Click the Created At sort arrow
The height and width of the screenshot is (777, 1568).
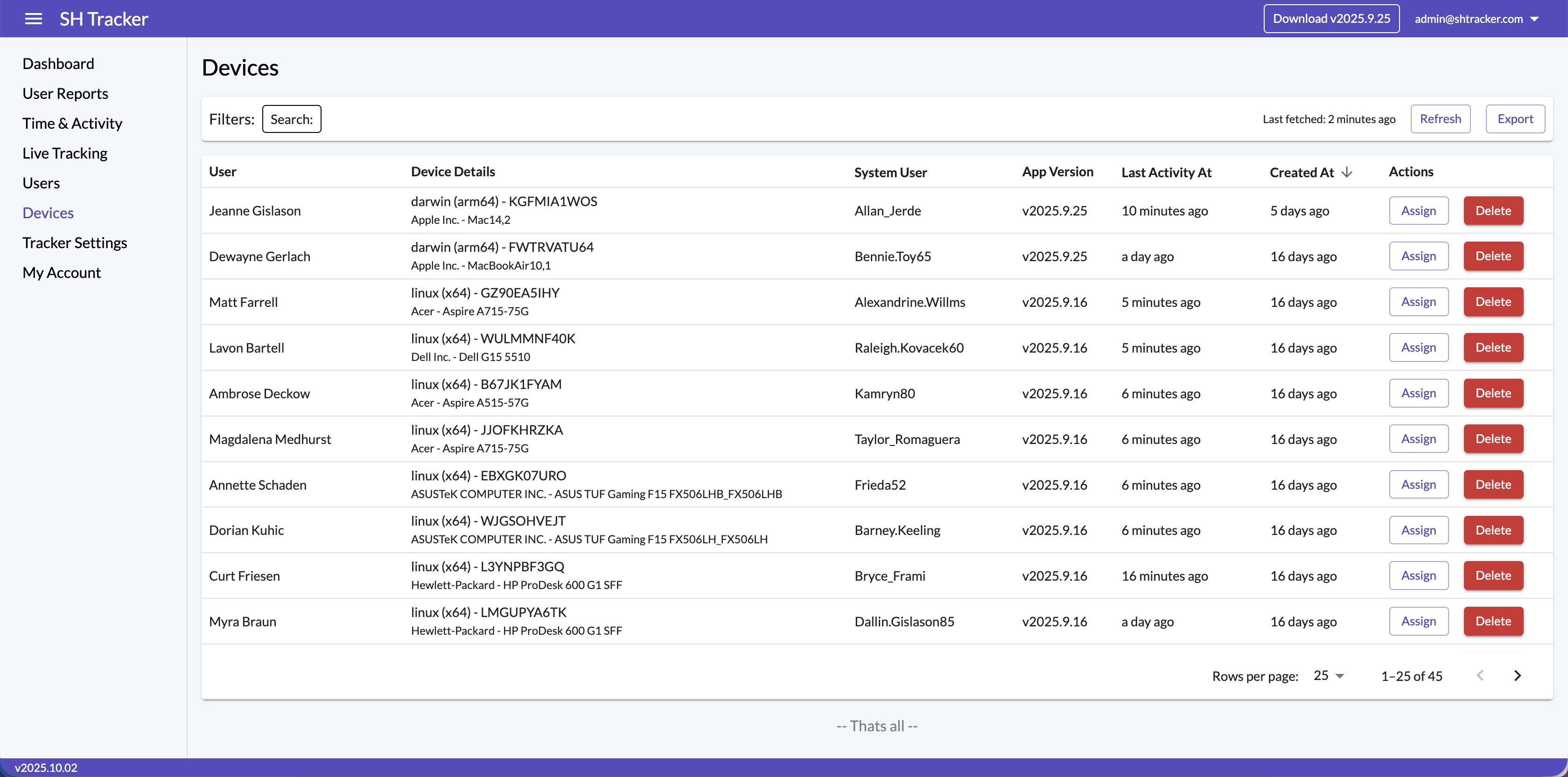(1347, 172)
